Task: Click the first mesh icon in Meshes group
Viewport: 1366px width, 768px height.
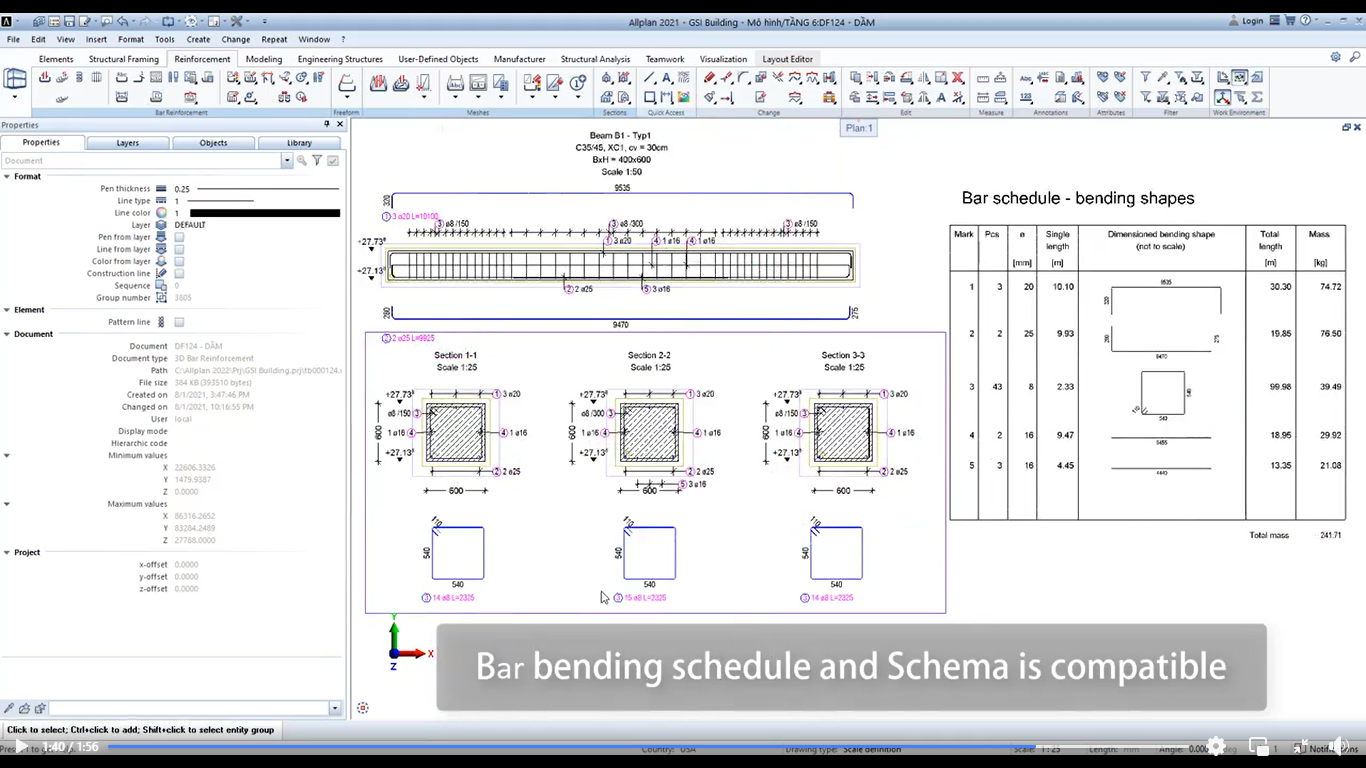Action: [x=378, y=84]
